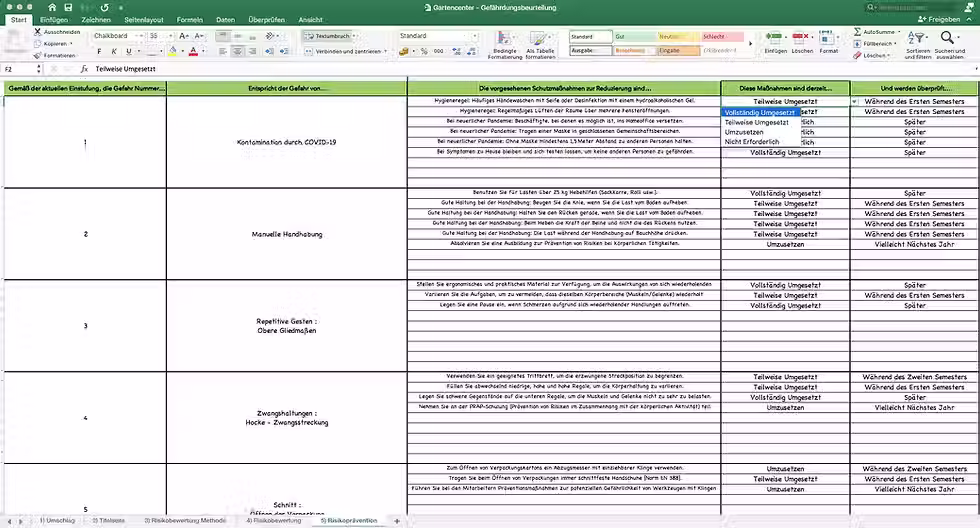The image size is (980, 528).
Task: Open Bedingte Formatierung
Action: coord(504,44)
